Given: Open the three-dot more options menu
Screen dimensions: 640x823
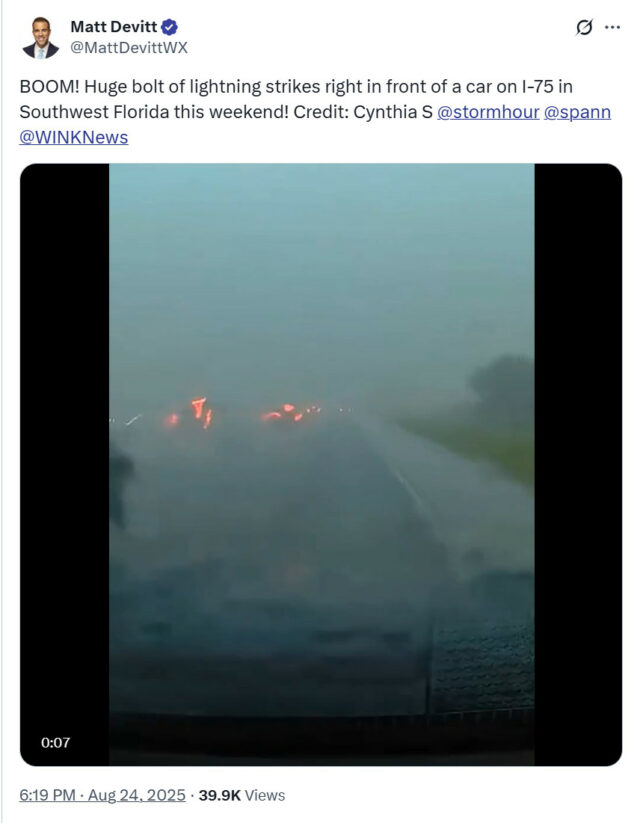Looking at the screenshot, I should tap(612, 27).
